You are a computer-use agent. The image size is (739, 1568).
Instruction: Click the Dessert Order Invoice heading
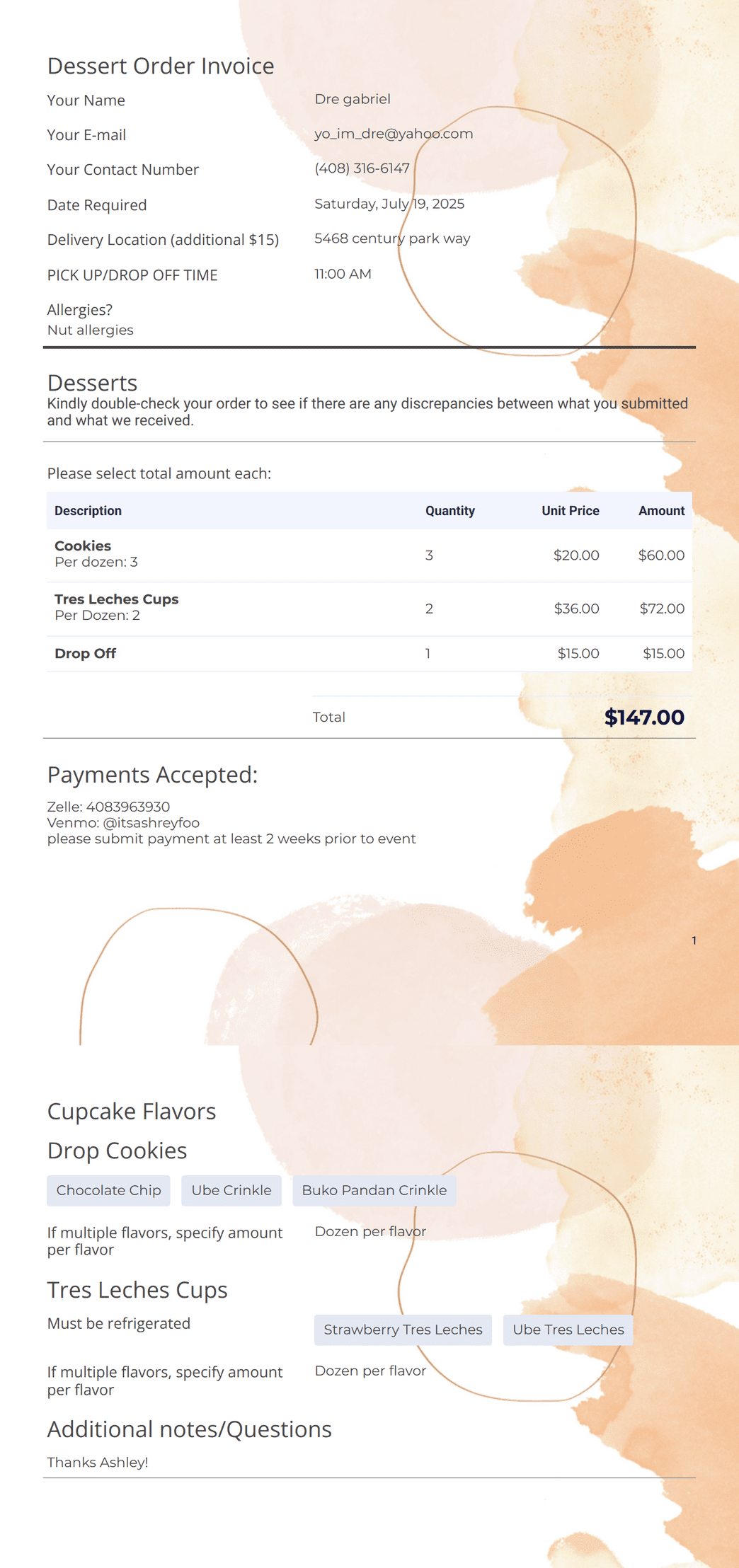coord(161,66)
